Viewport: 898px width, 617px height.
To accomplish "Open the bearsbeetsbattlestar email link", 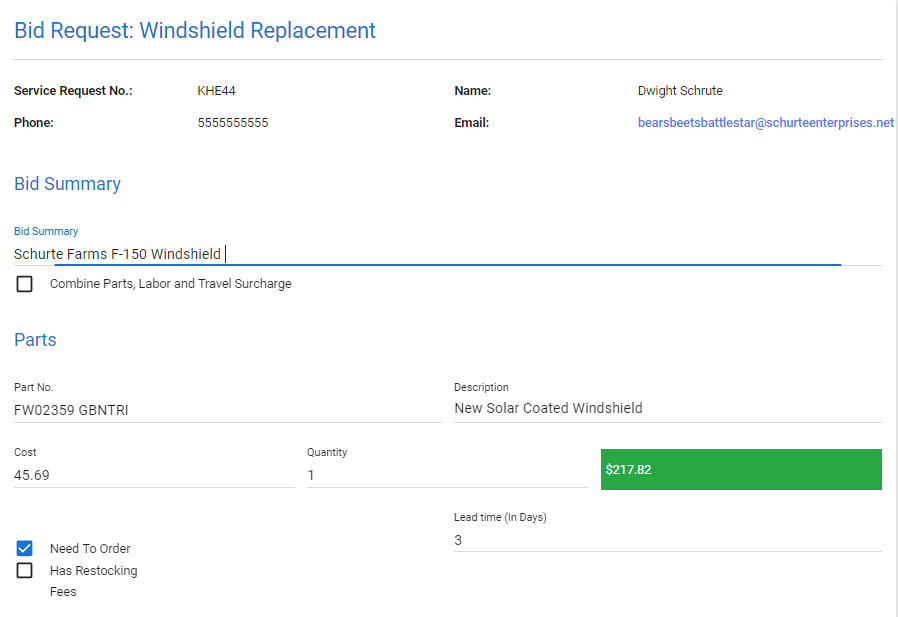I will (x=766, y=123).
